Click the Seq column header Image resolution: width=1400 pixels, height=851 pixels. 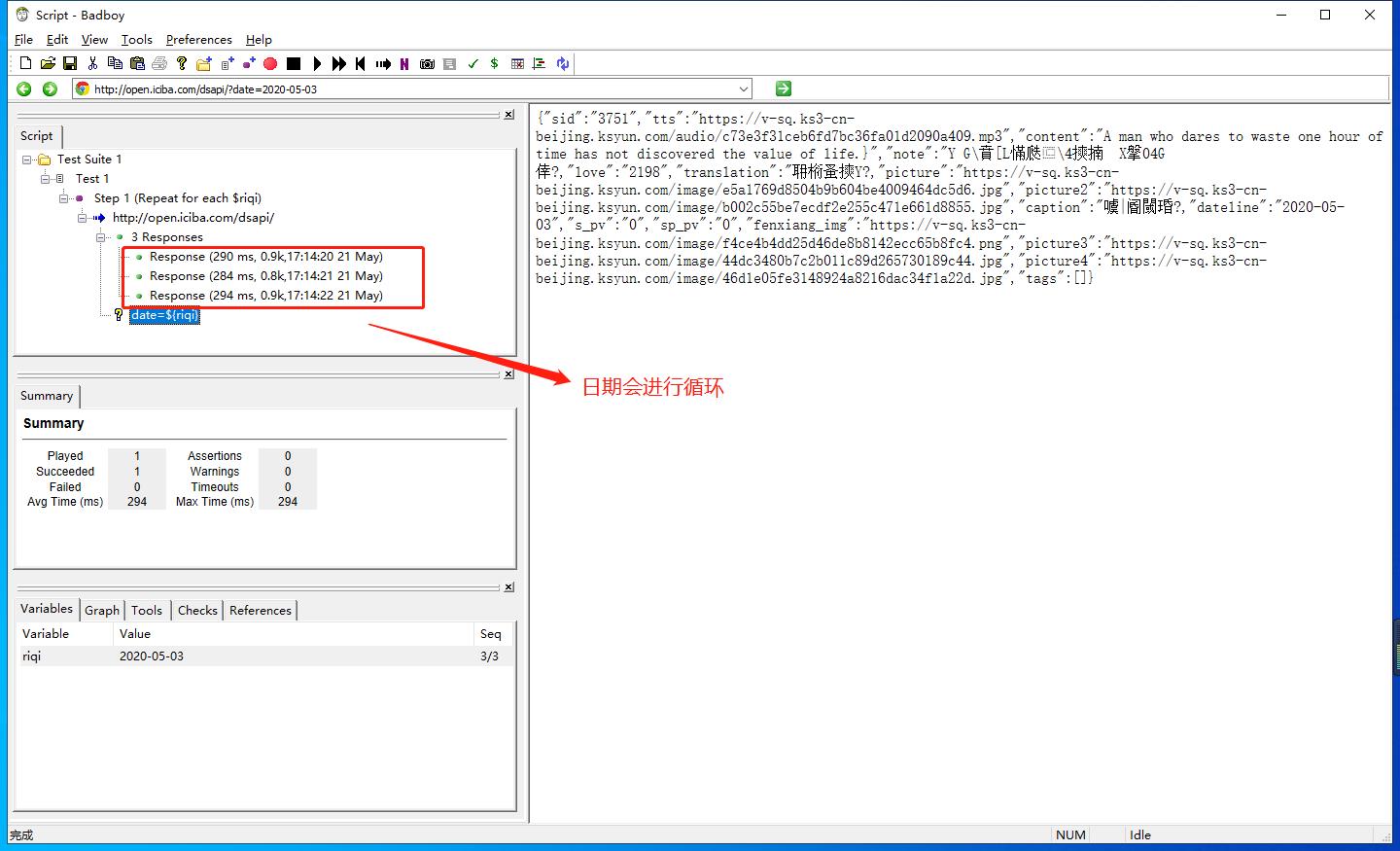pyautogui.click(x=493, y=634)
